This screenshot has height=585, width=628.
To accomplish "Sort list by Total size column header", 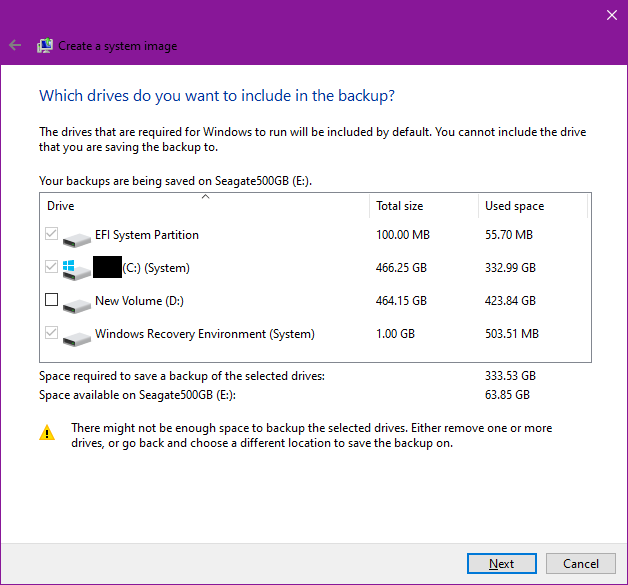I will pos(422,206).
